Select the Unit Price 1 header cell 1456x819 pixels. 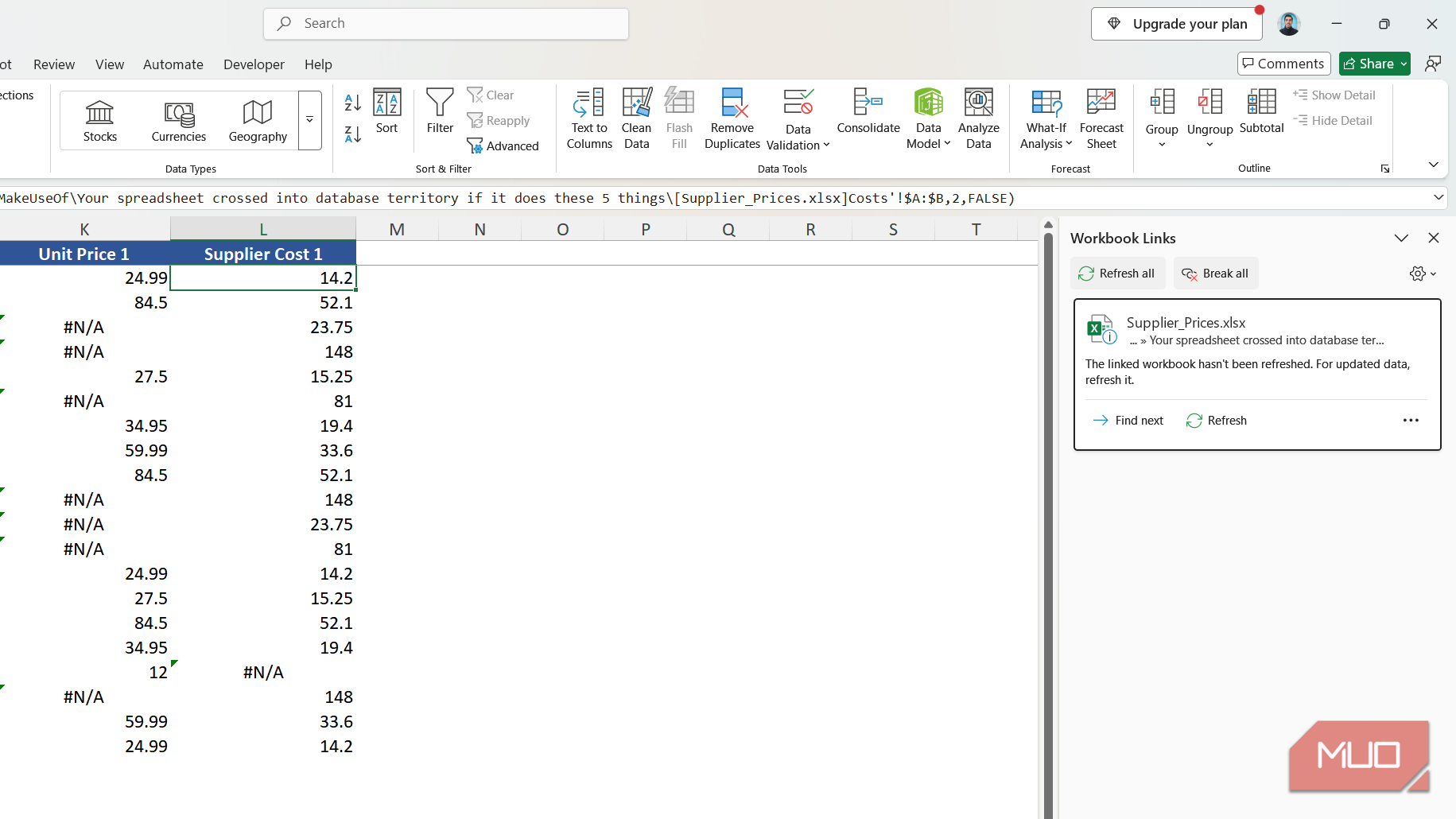coord(84,254)
